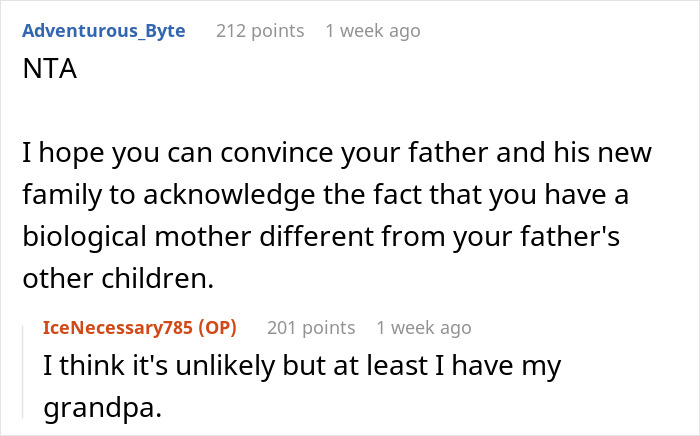Open the reply's 1 week ago timestamp
Viewport: 700px width, 436px height.
pyautogui.click(x=423, y=327)
